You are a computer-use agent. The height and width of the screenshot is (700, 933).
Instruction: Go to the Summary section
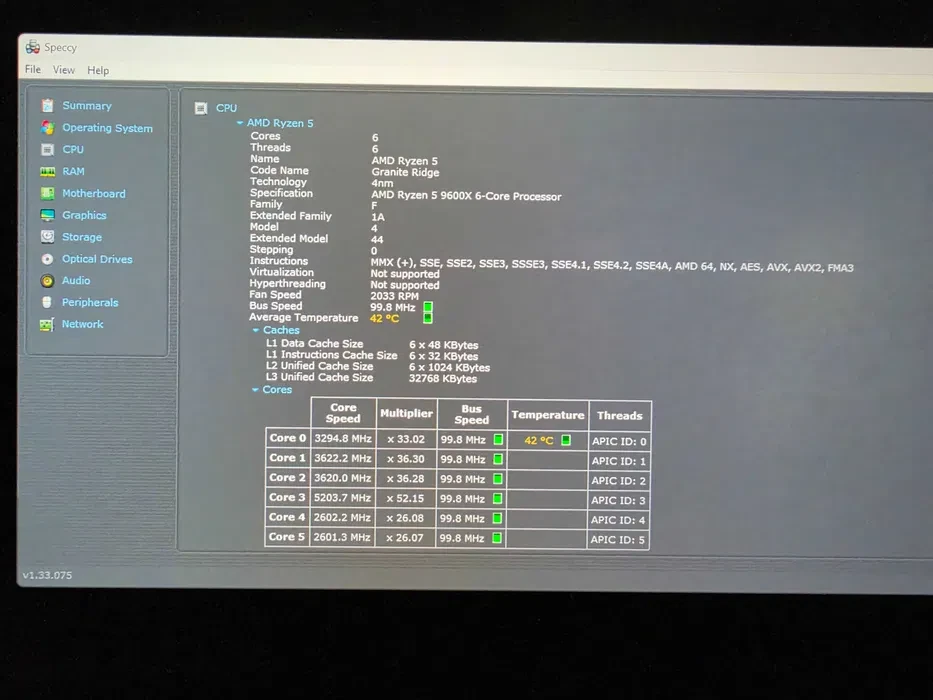click(87, 105)
